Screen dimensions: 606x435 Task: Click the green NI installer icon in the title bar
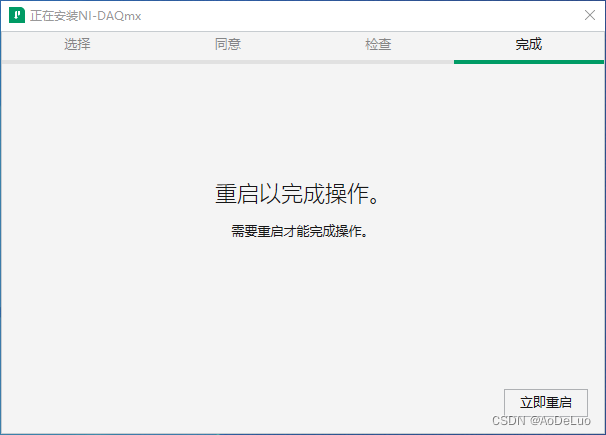(x=17, y=15)
